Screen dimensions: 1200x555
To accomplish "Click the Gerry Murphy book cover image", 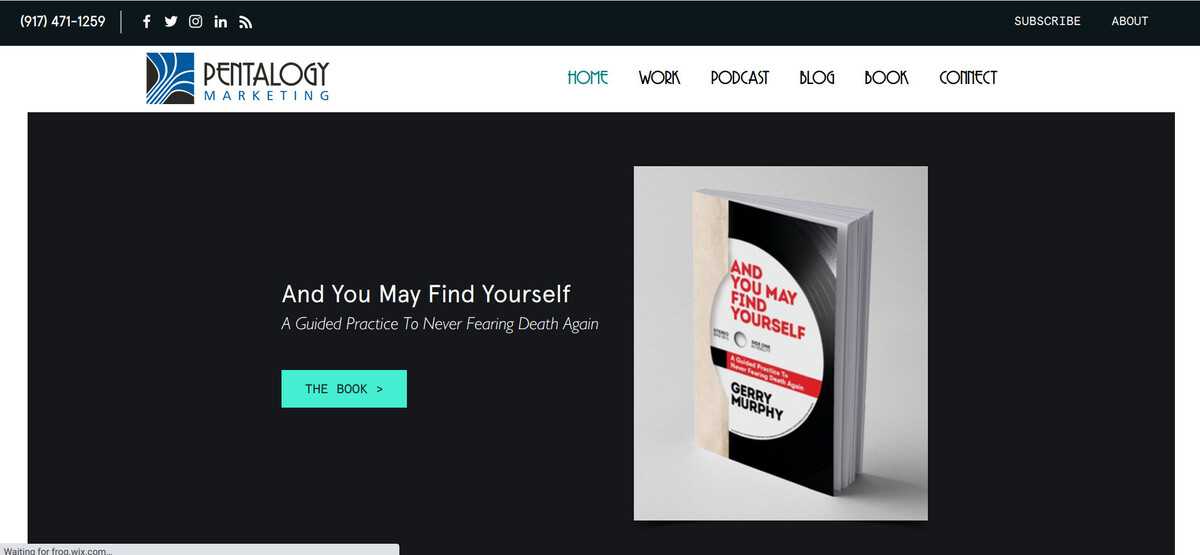I will [781, 343].
